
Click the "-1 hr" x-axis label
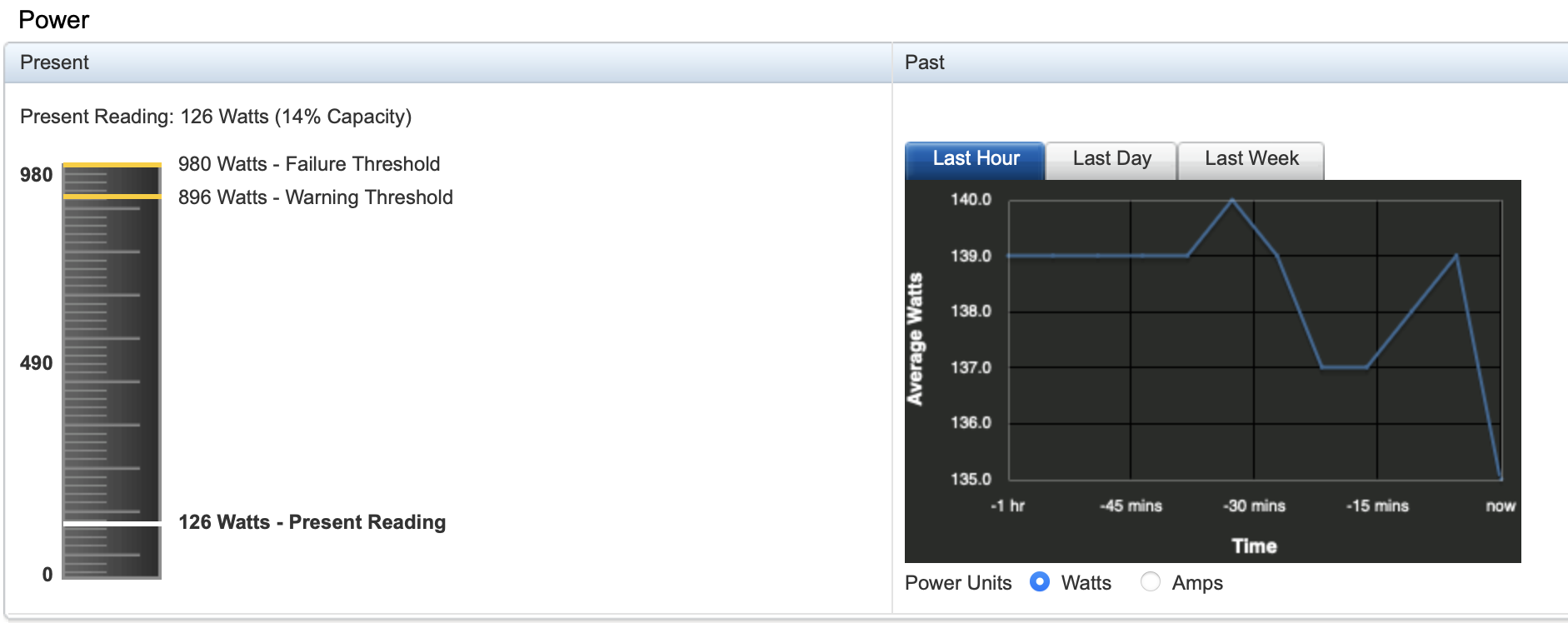click(1007, 506)
